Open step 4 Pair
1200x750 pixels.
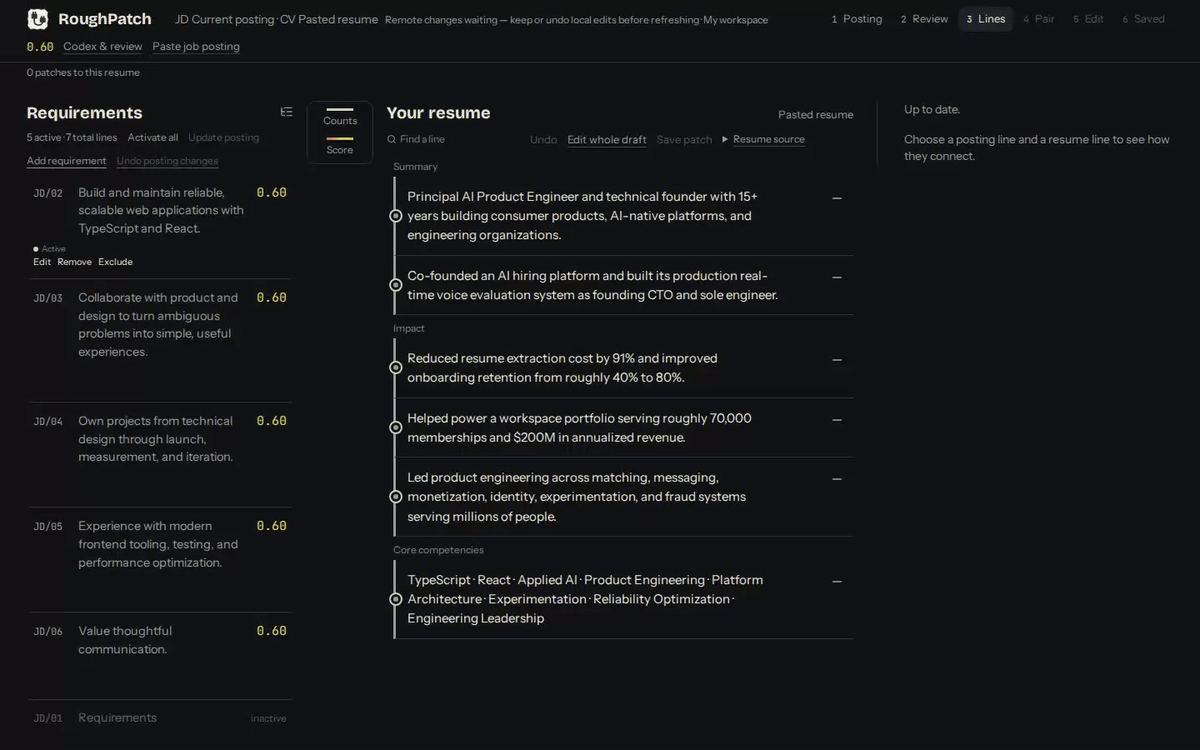[x=1039, y=19]
